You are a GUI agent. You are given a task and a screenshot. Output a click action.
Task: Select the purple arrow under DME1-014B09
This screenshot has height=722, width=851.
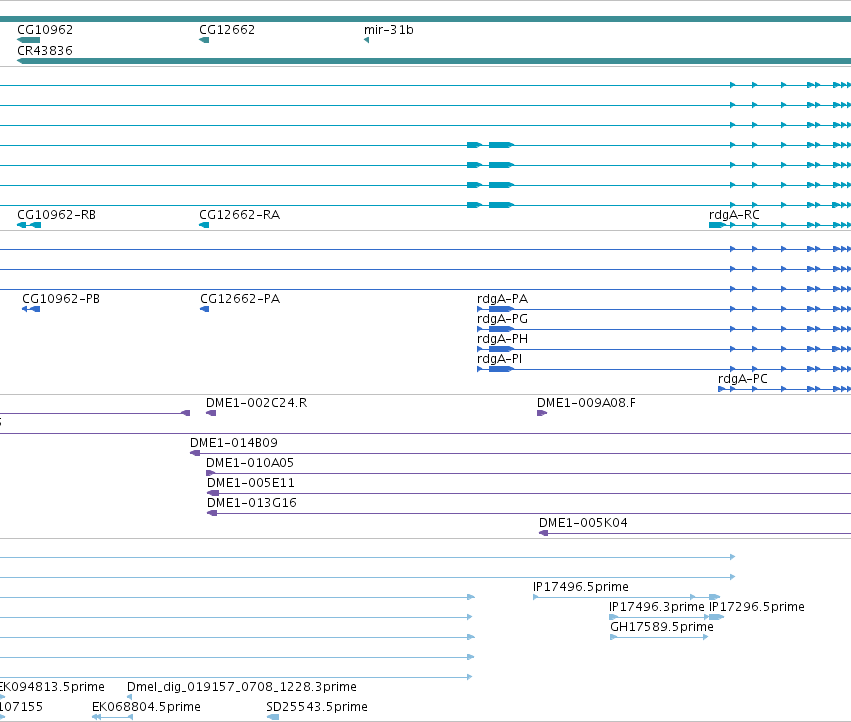[x=195, y=453]
